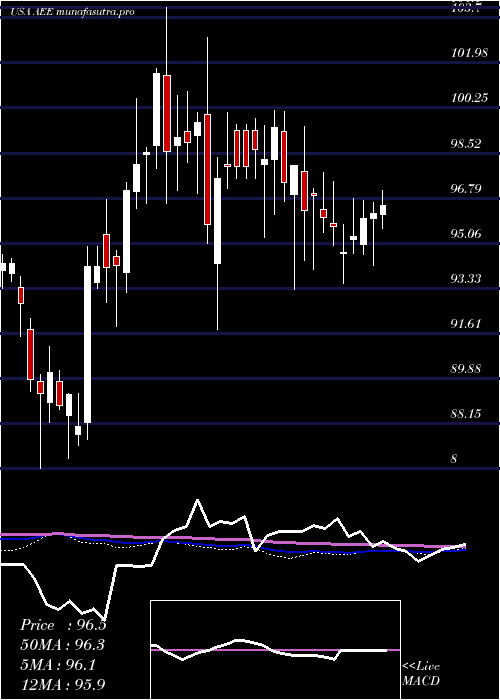Click the 100.25 price axis label
This screenshot has height=700, width=500.
pyautogui.click(x=469, y=98)
